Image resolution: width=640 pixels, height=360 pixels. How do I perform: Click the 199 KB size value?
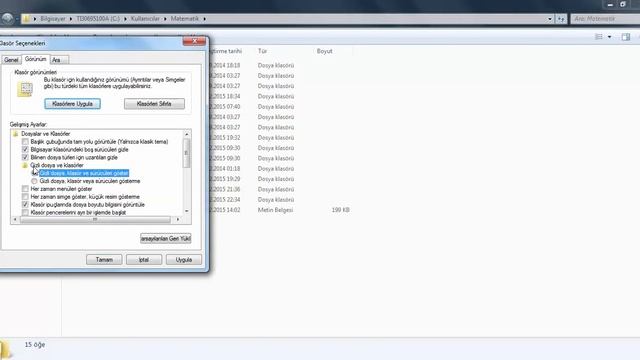coord(340,210)
